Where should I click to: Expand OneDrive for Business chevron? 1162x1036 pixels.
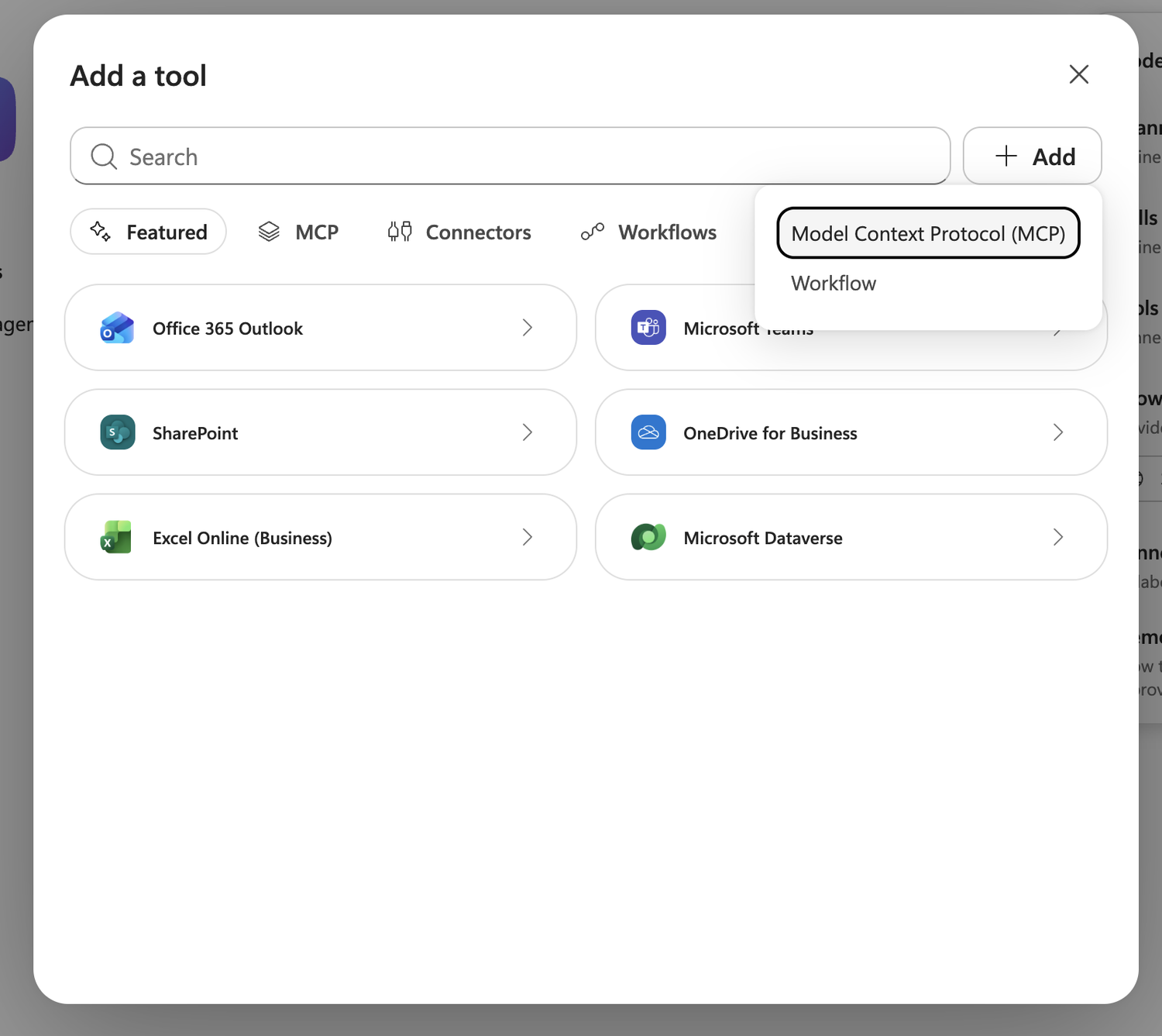coord(1058,432)
